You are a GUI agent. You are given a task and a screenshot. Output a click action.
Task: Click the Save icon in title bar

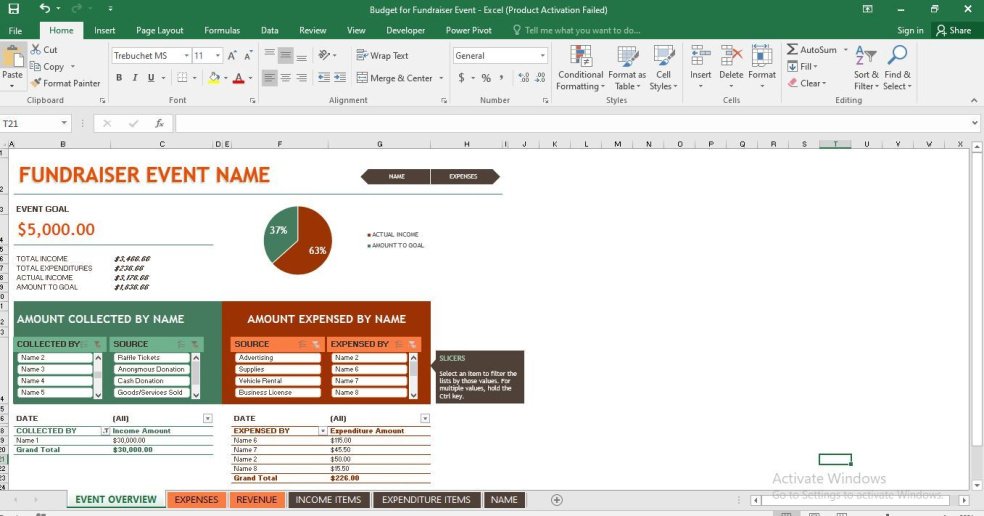coord(13,9)
